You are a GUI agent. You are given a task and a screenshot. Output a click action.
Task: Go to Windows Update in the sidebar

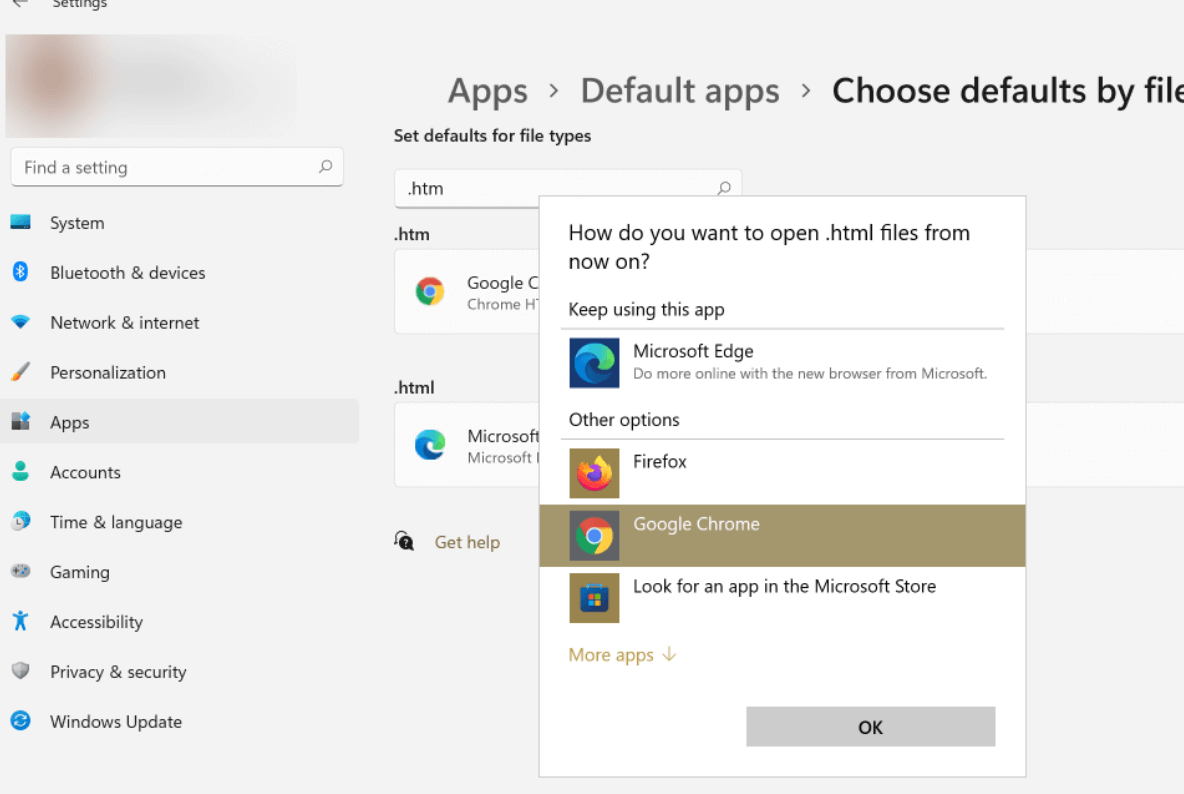pos(115,722)
